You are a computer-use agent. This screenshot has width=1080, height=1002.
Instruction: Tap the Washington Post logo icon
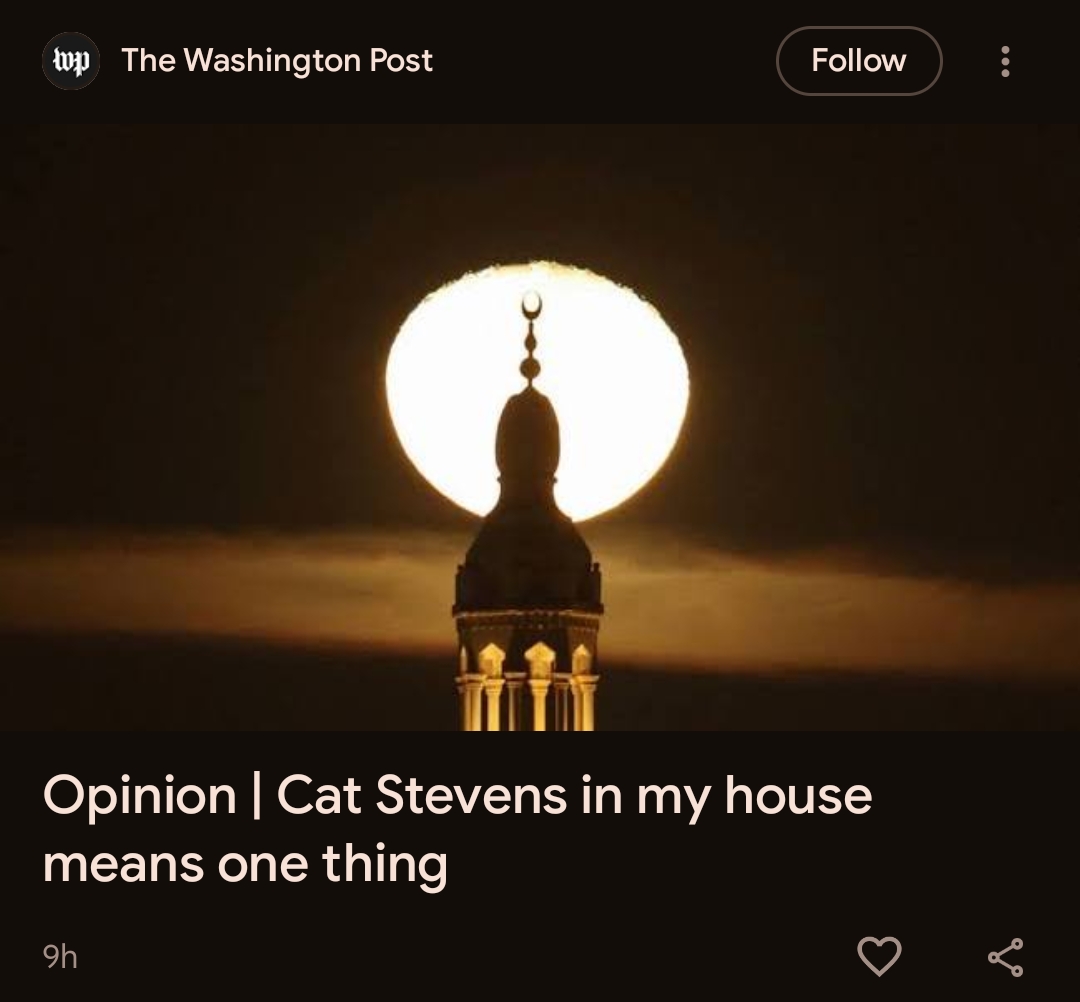71,61
